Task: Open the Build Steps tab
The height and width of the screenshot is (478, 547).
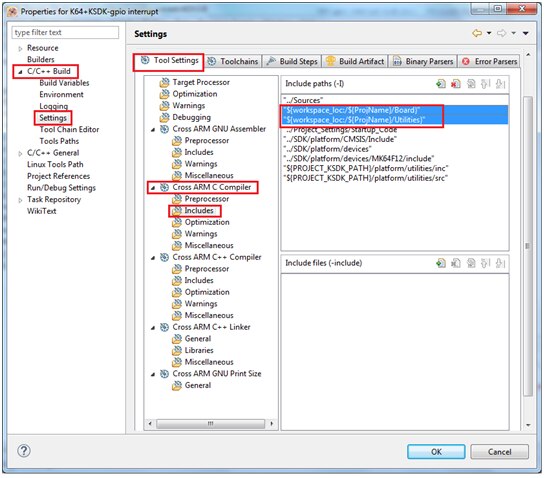Action: click(x=292, y=61)
